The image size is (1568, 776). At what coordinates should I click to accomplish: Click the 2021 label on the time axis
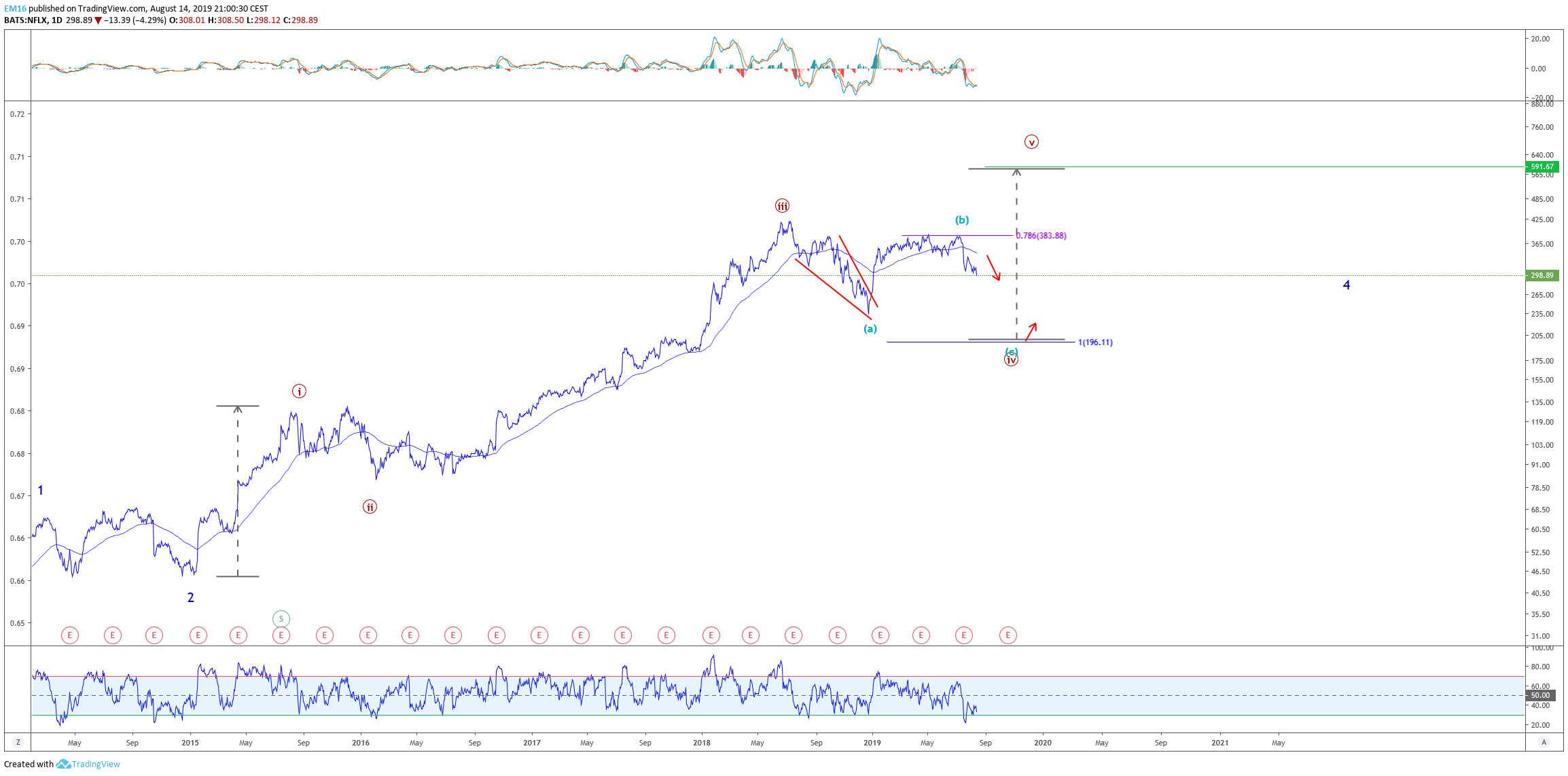(x=1220, y=743)
